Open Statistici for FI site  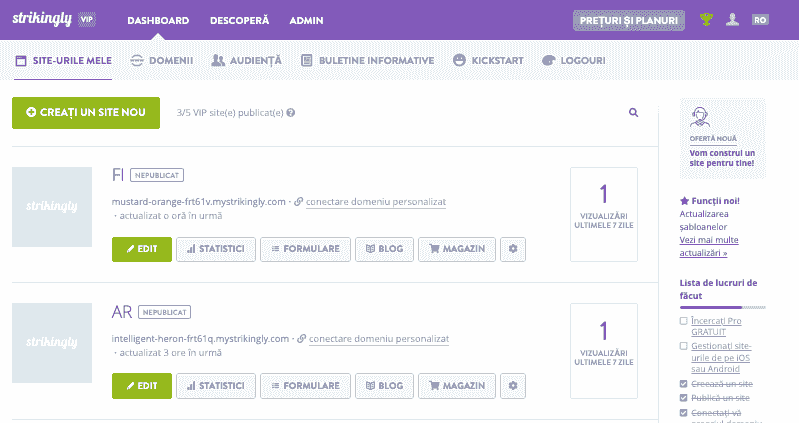[x=216, y=249]
